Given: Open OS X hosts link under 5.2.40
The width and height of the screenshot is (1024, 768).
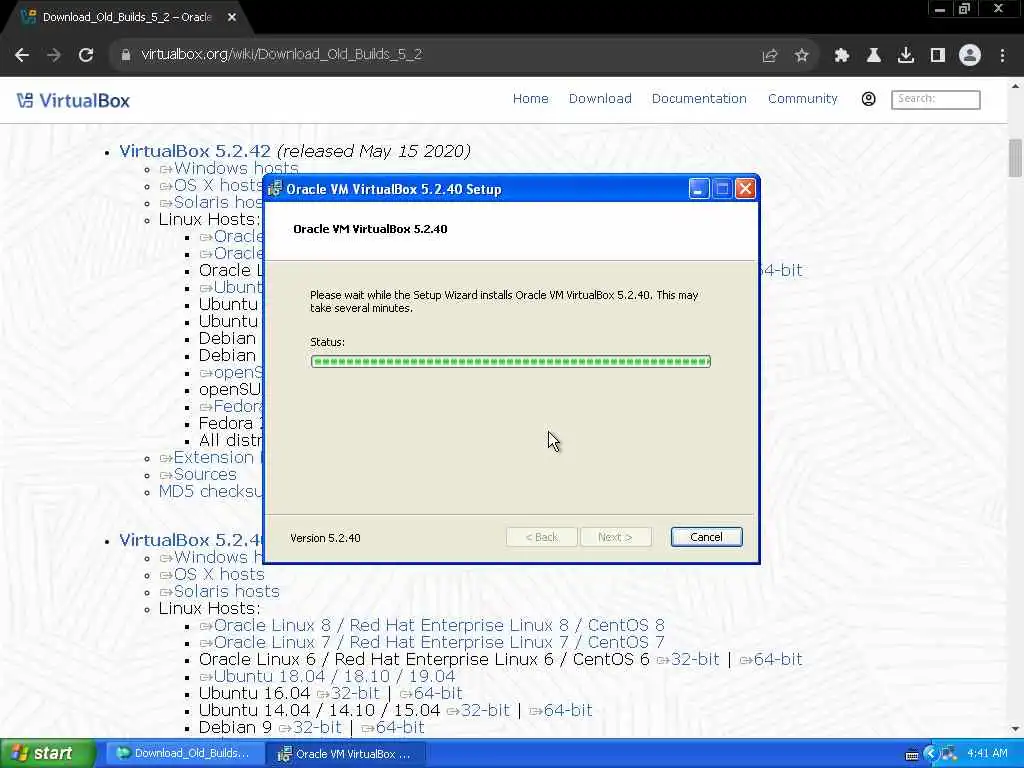Looking at the screenshot, I should coord(212,575).
